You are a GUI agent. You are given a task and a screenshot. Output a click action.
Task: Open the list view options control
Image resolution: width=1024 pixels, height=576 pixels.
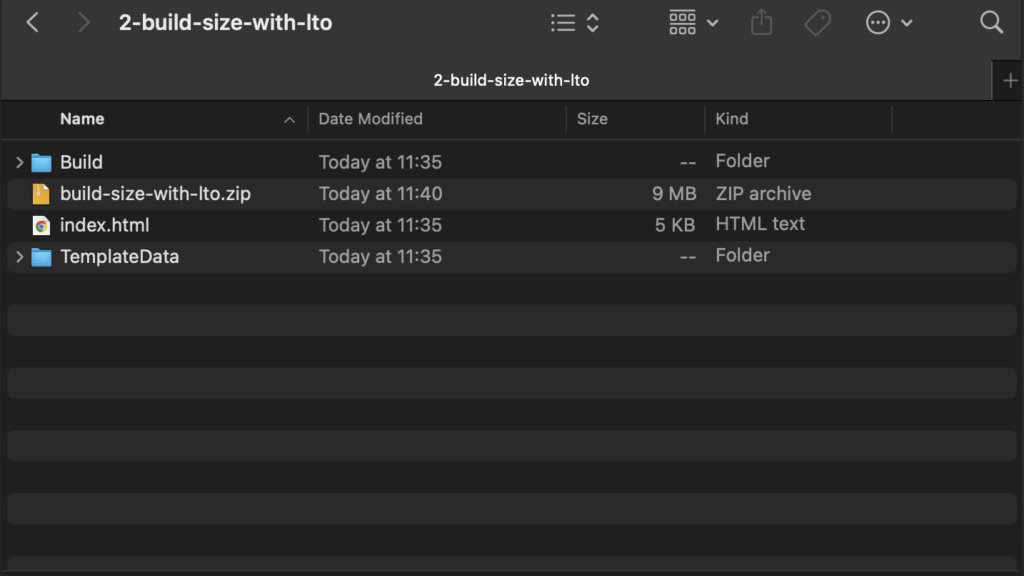[575, 23]
